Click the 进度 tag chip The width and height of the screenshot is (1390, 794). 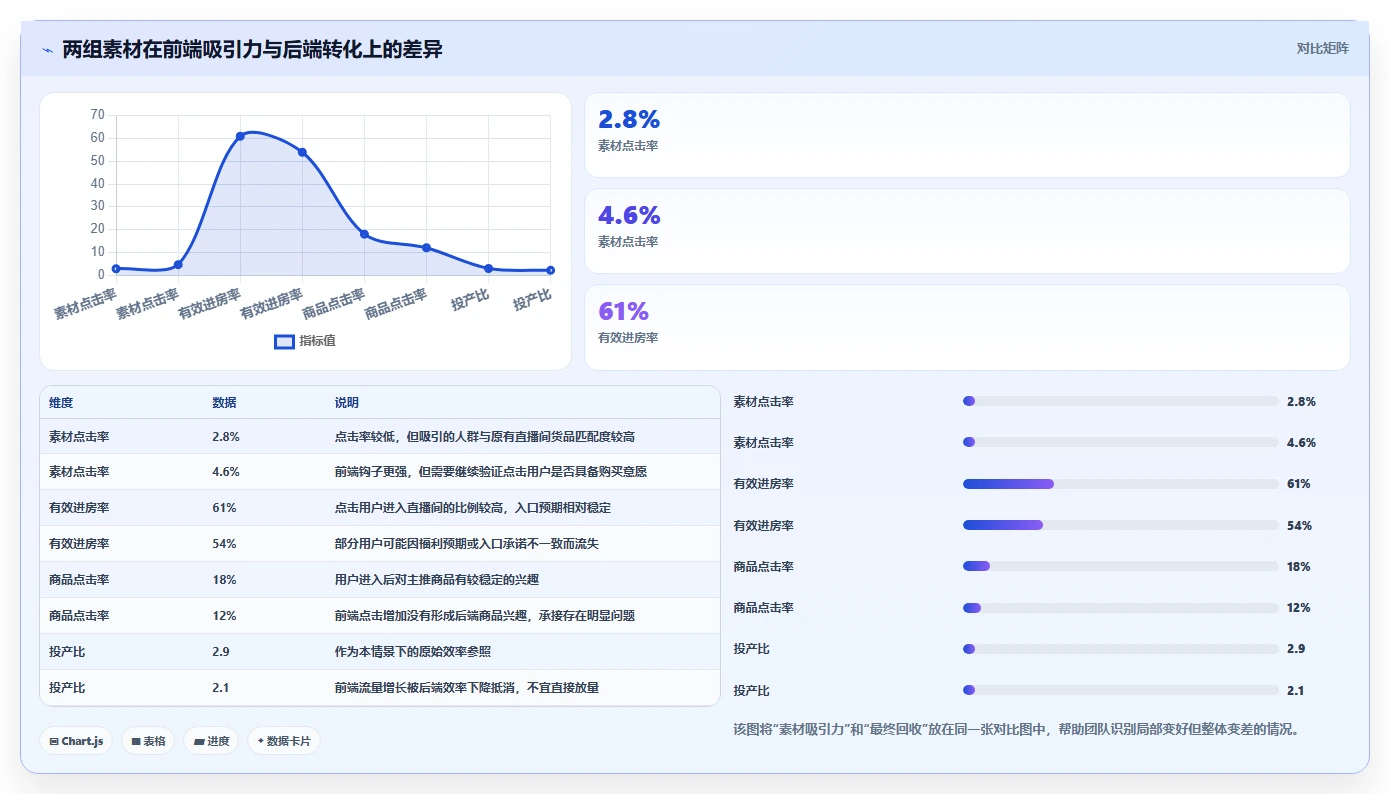coord(211,741)
